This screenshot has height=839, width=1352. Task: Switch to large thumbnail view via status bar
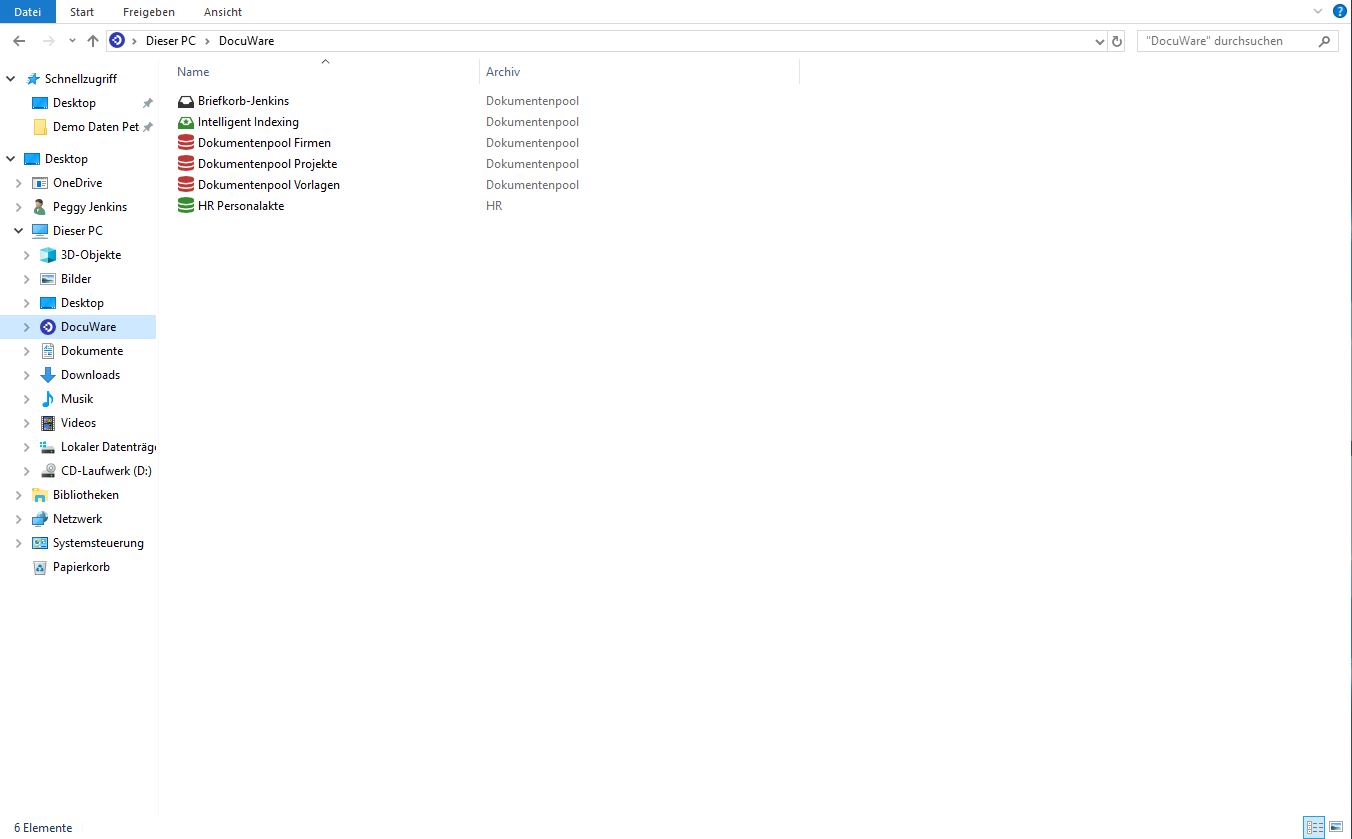pos(1335,827)
